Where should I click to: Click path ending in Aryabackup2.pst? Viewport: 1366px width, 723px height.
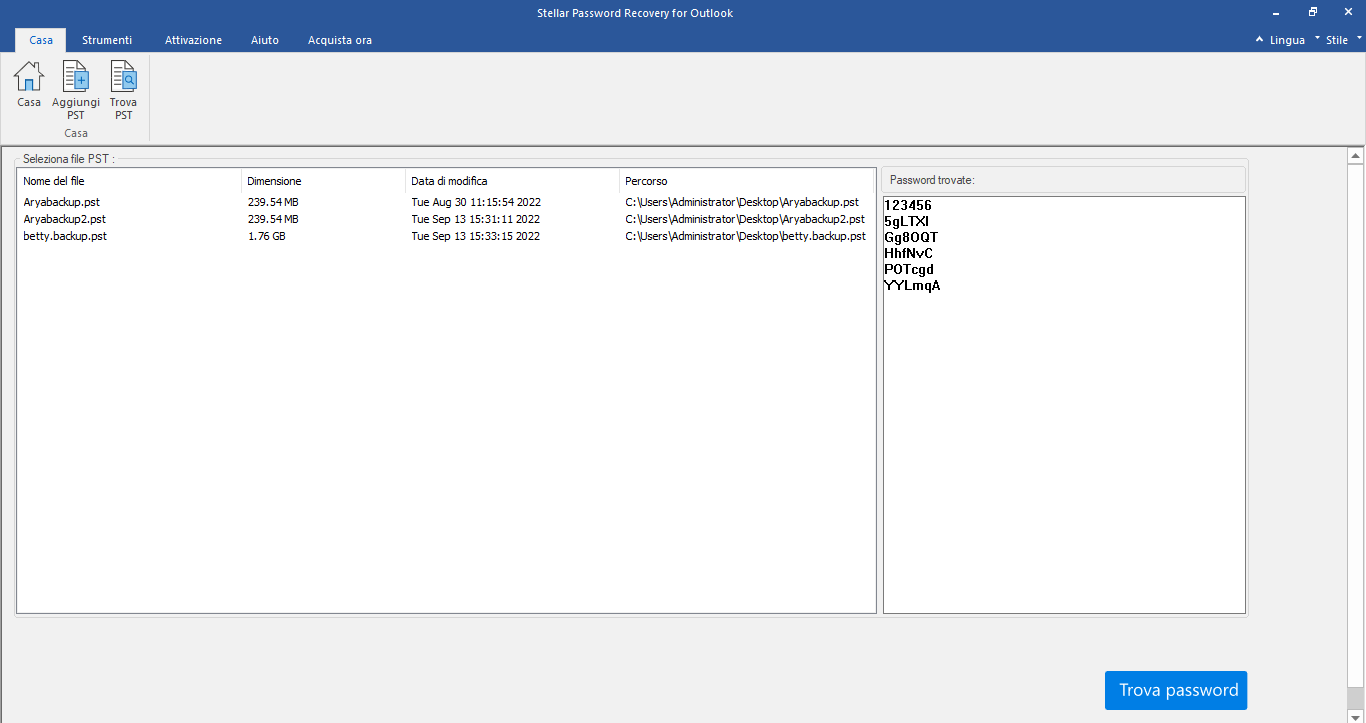point(745,219)
